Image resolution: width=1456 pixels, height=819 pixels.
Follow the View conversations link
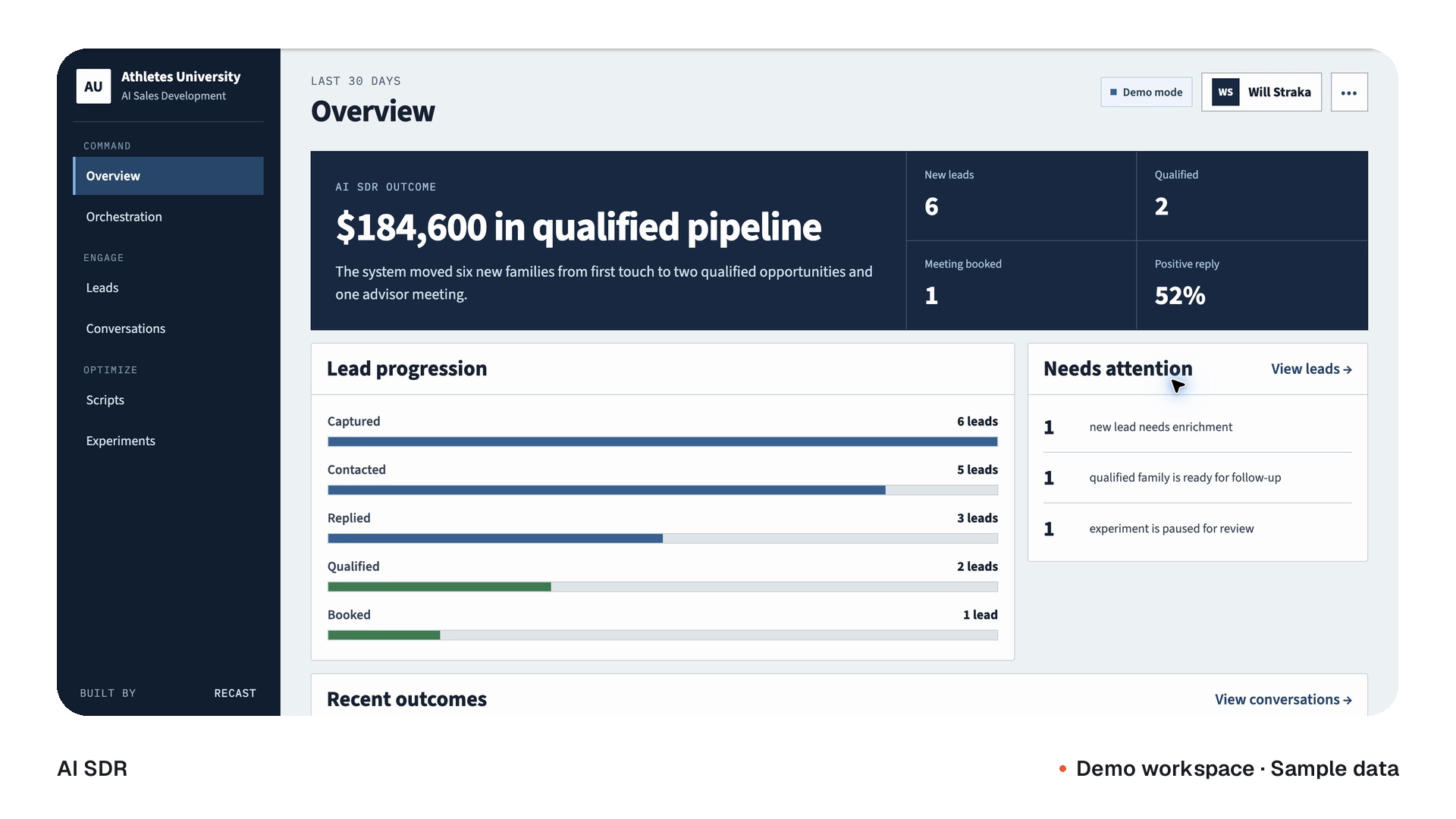[x=1283, y=700]
